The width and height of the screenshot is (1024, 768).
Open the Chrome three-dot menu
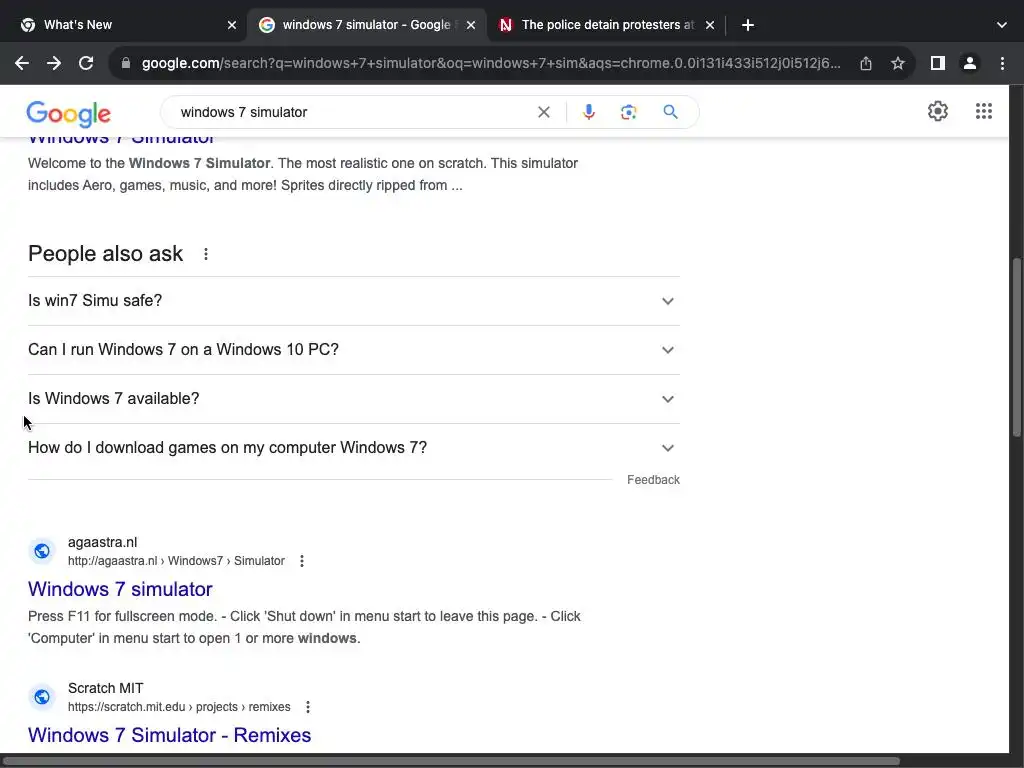click(1002, 63)
